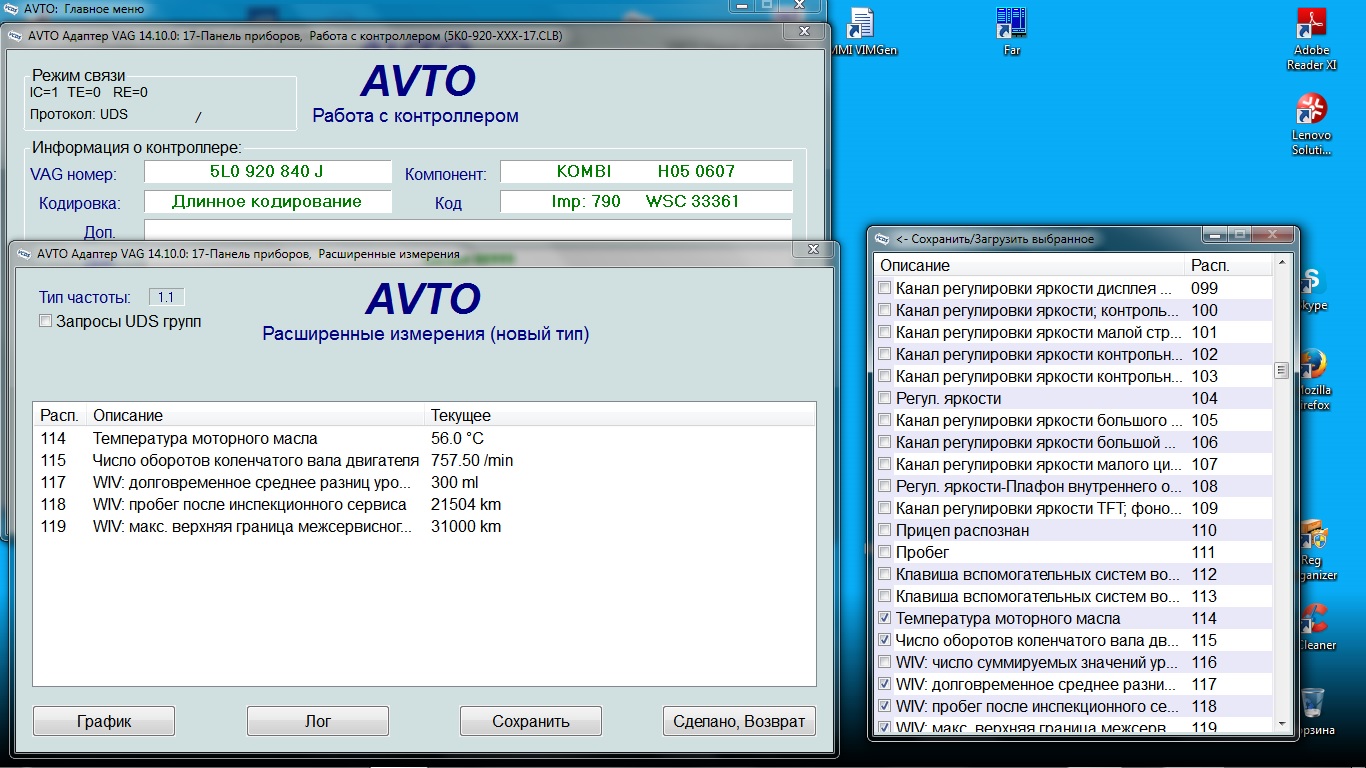Click the 'Сохранить' button
The image size is (1366, 768).
point(530,721)
